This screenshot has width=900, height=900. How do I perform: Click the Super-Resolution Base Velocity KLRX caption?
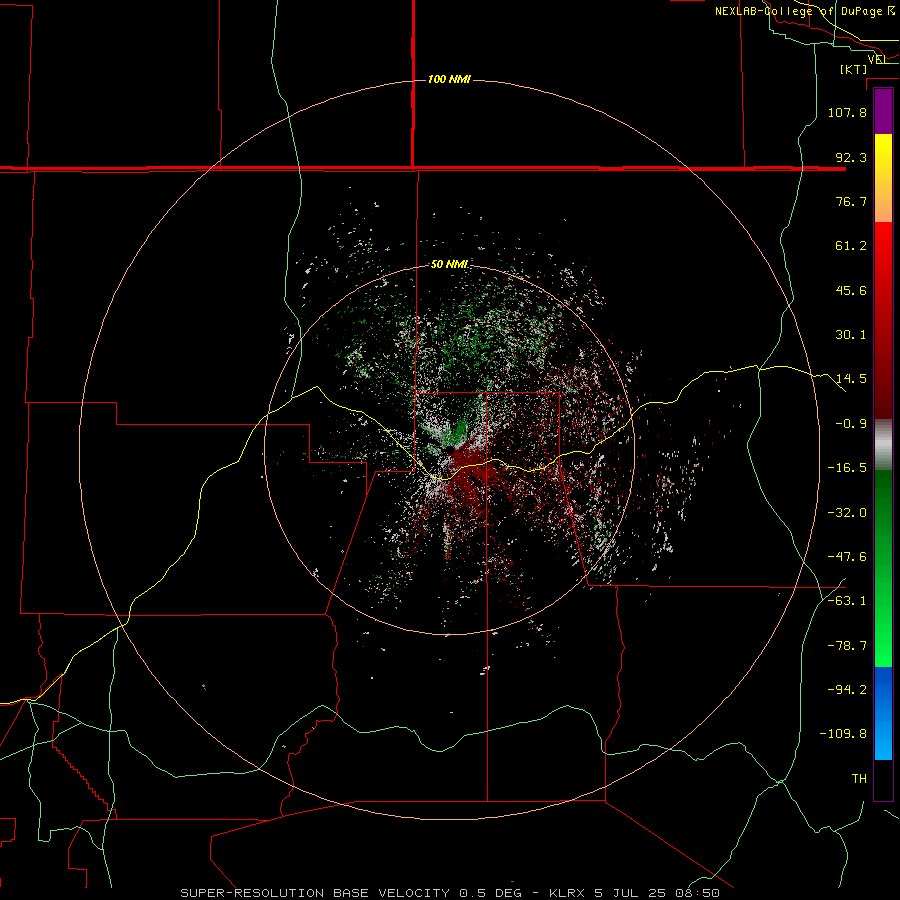450,893
